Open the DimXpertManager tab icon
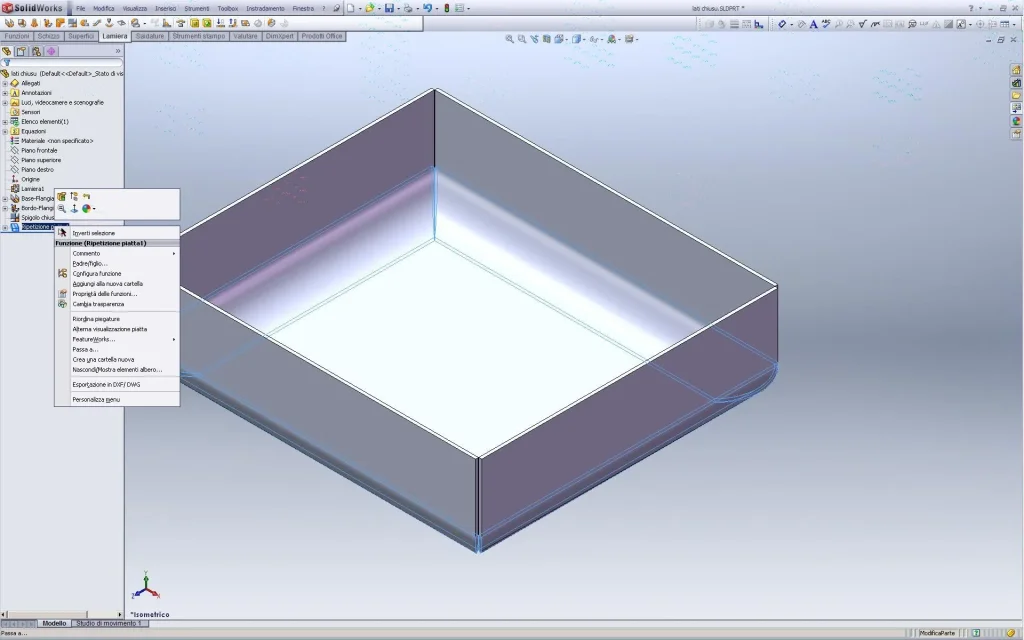This screenshot has height=640, width=1024. click(51, 51)
